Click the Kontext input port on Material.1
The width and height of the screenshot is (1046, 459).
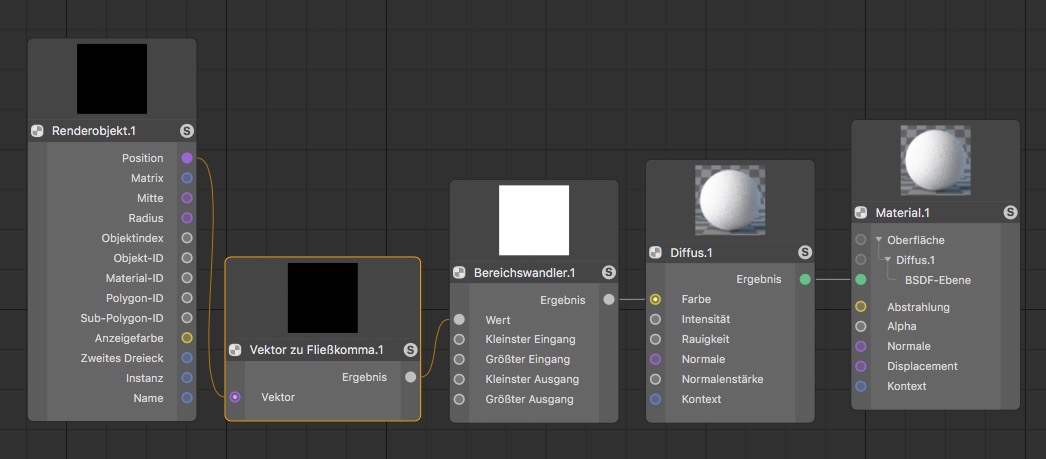point(861,386)
